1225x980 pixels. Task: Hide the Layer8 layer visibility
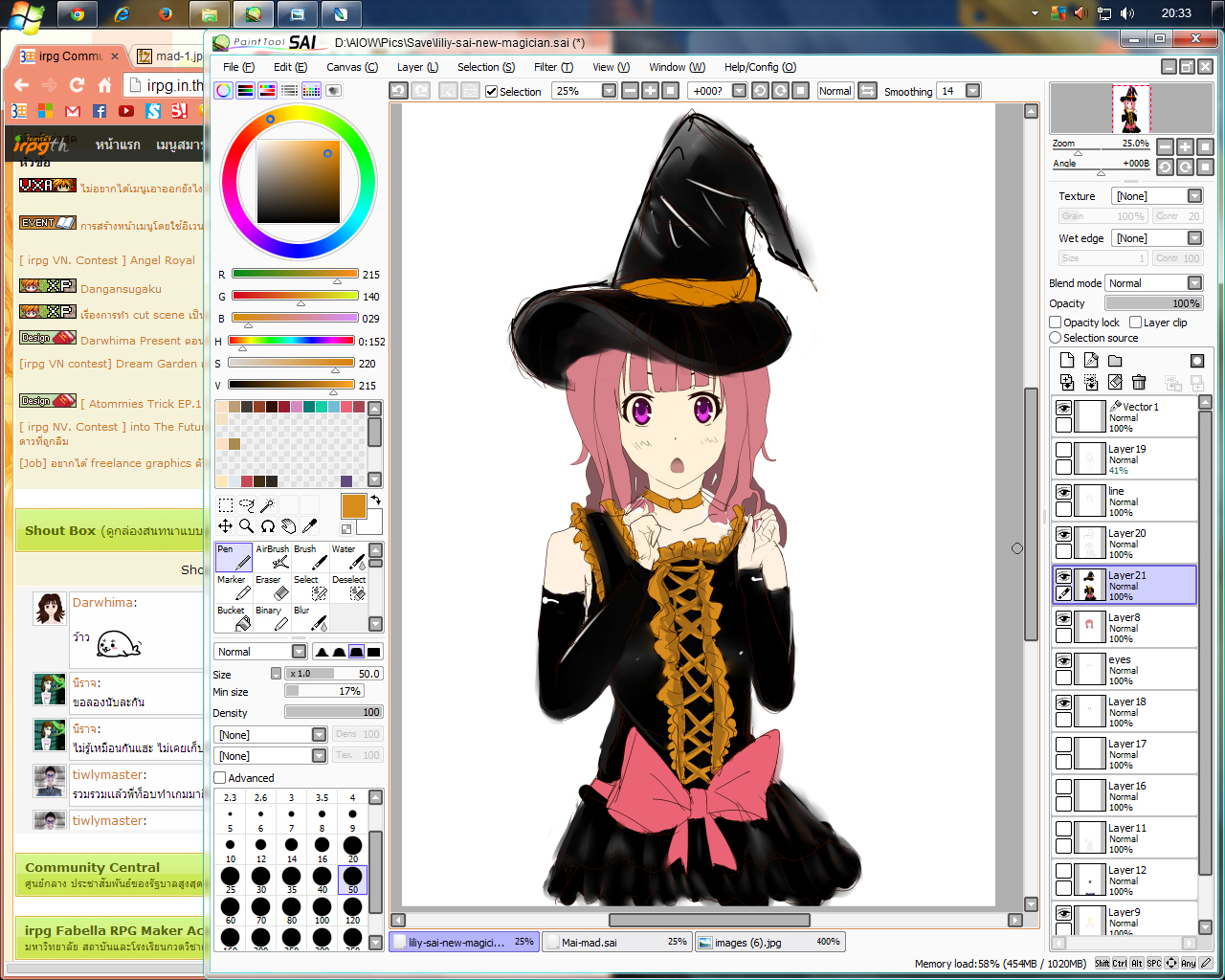1063,618
